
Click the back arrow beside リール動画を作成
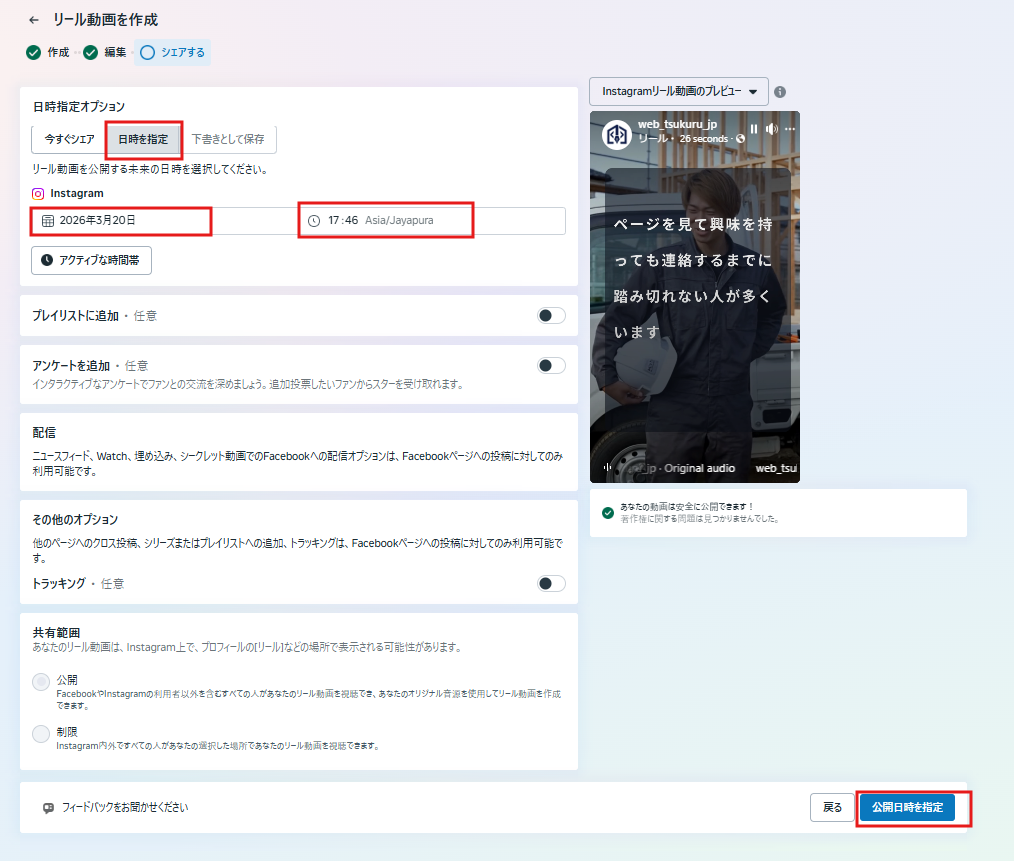click(x=34, y=20)
